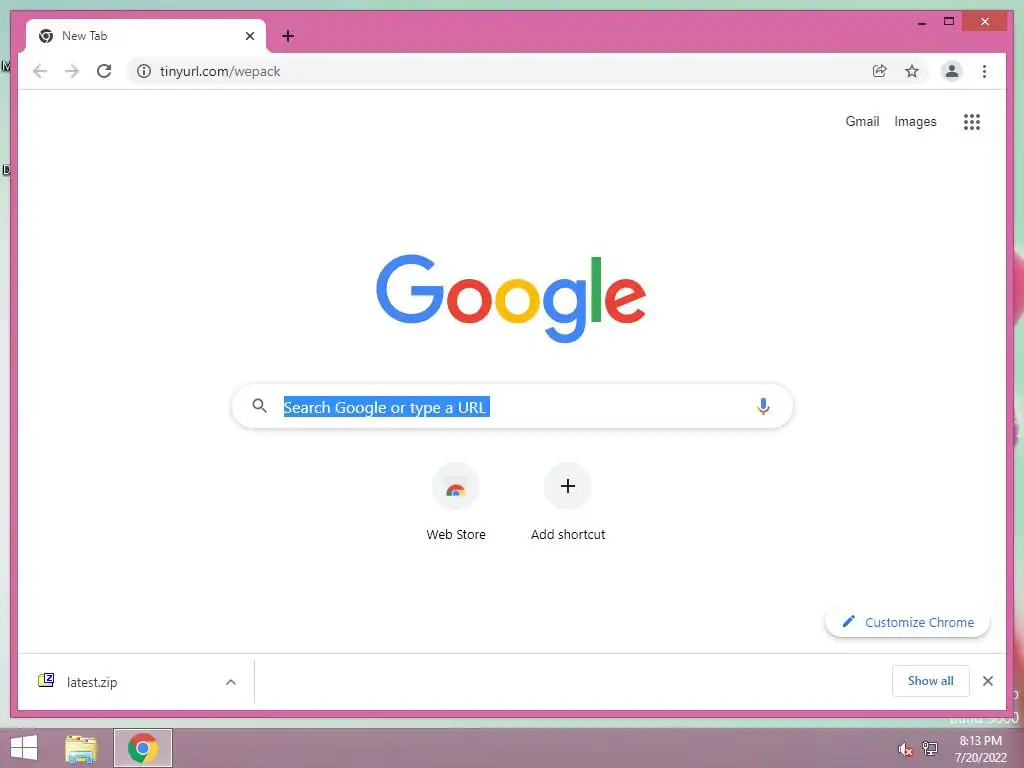Open Gmail link
This screenshot has width=1024, height=768.
862,121
